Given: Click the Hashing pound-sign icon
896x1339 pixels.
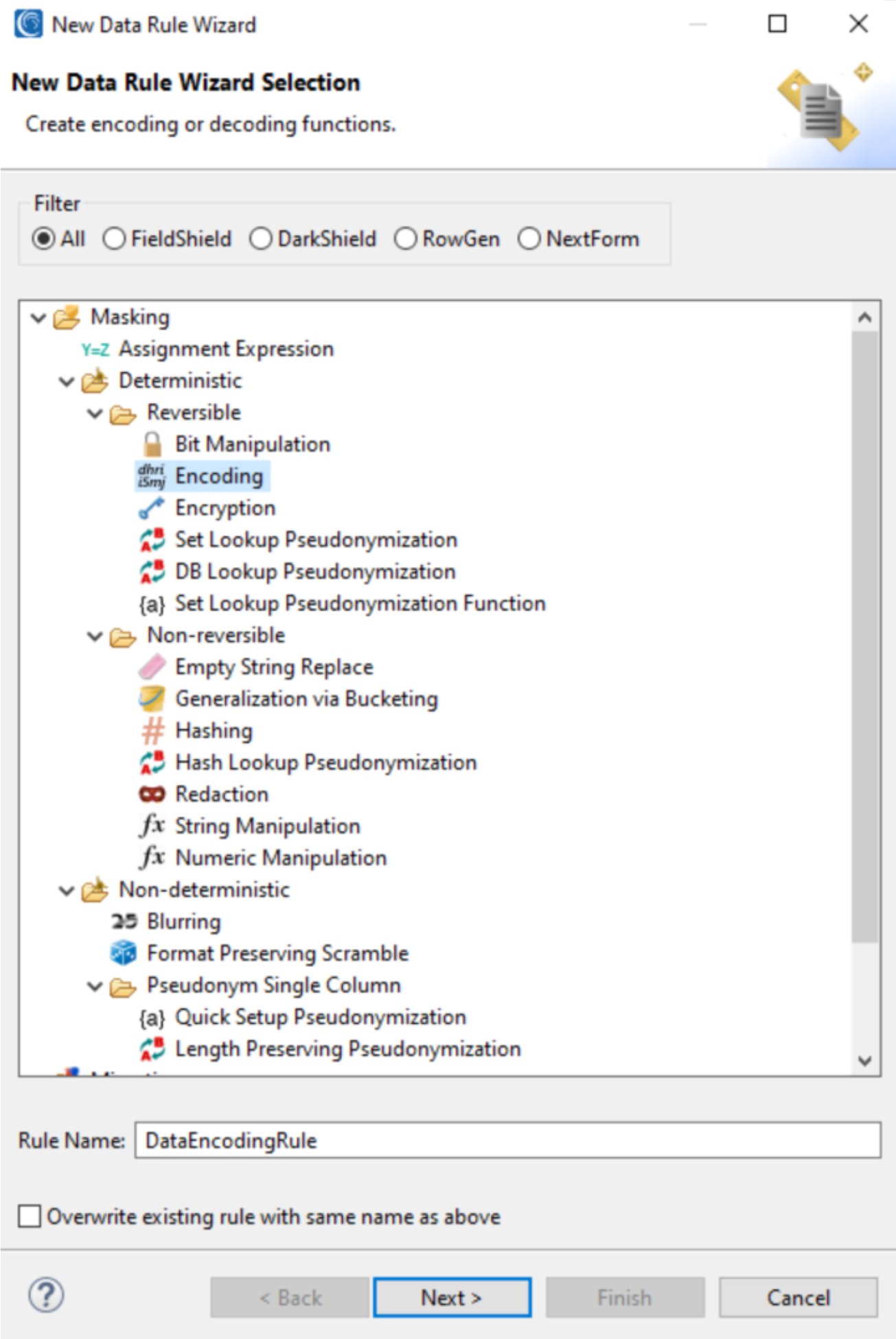Looking at the screenshot, I should click(x=152, y=731).
